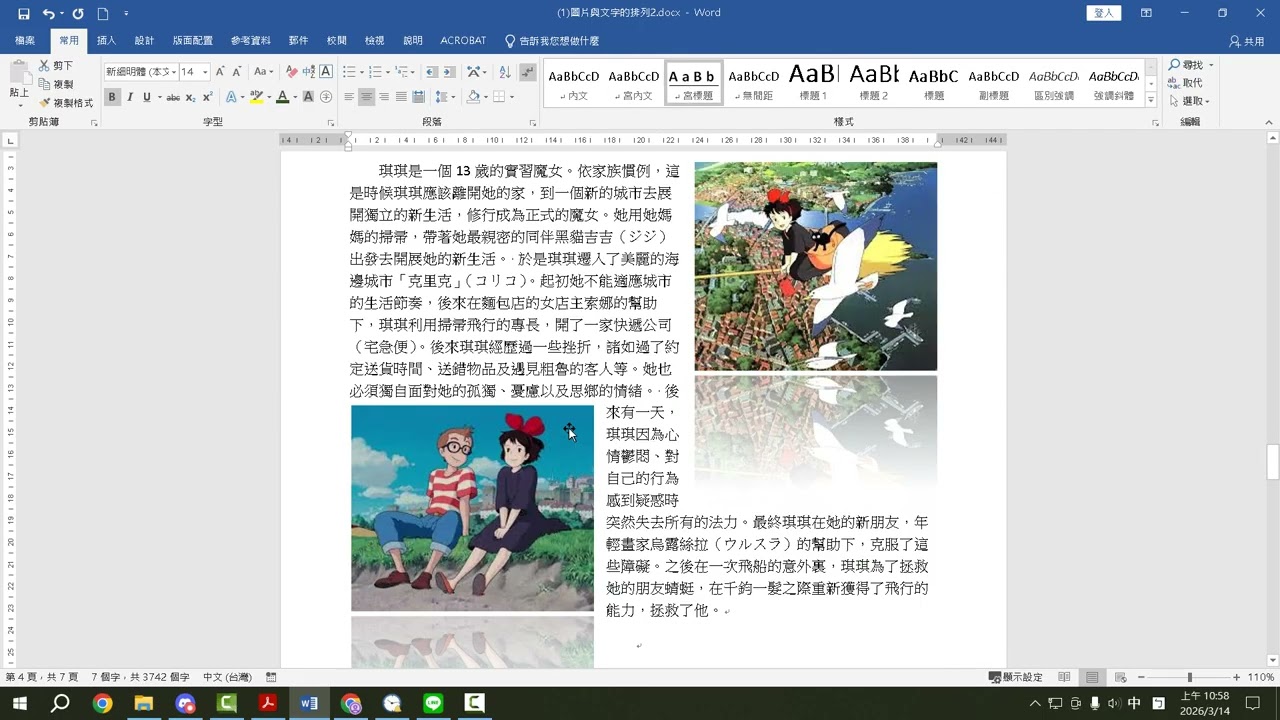Viewport: 1280px width, 720px height.
Task: Open Chrome from the Windows taskbar
Action: click(102, 703)
